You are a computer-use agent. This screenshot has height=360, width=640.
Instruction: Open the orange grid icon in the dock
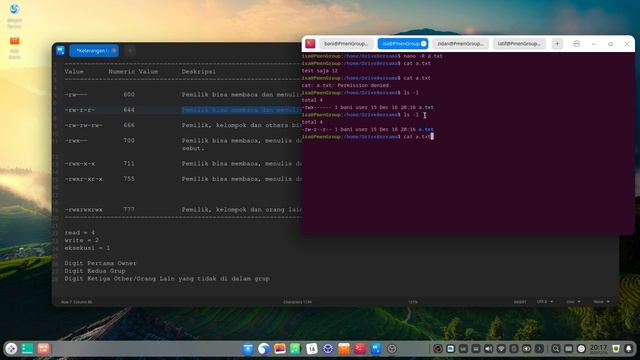43,349
